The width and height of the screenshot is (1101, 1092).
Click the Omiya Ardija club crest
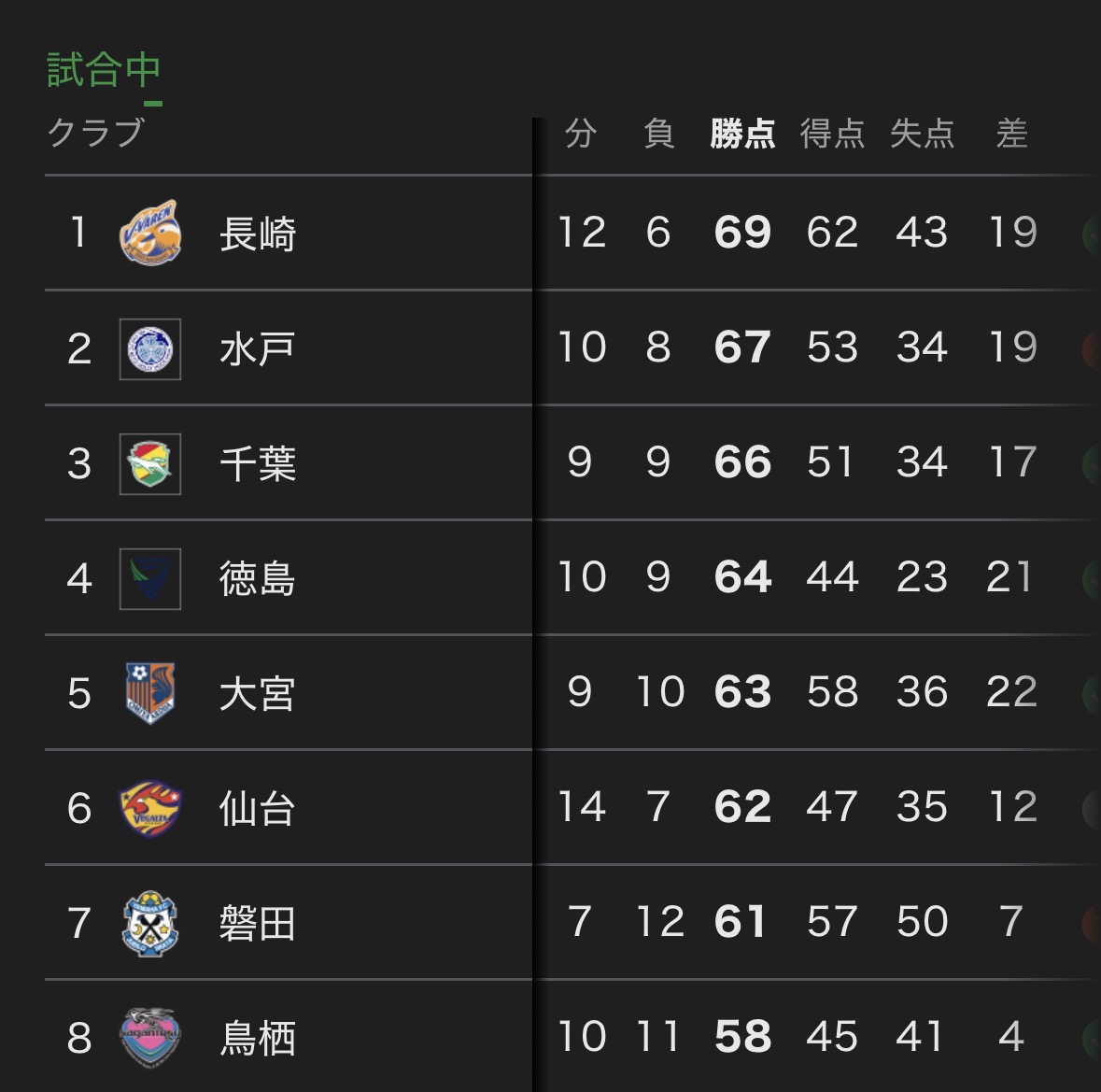tap(150, 693)
